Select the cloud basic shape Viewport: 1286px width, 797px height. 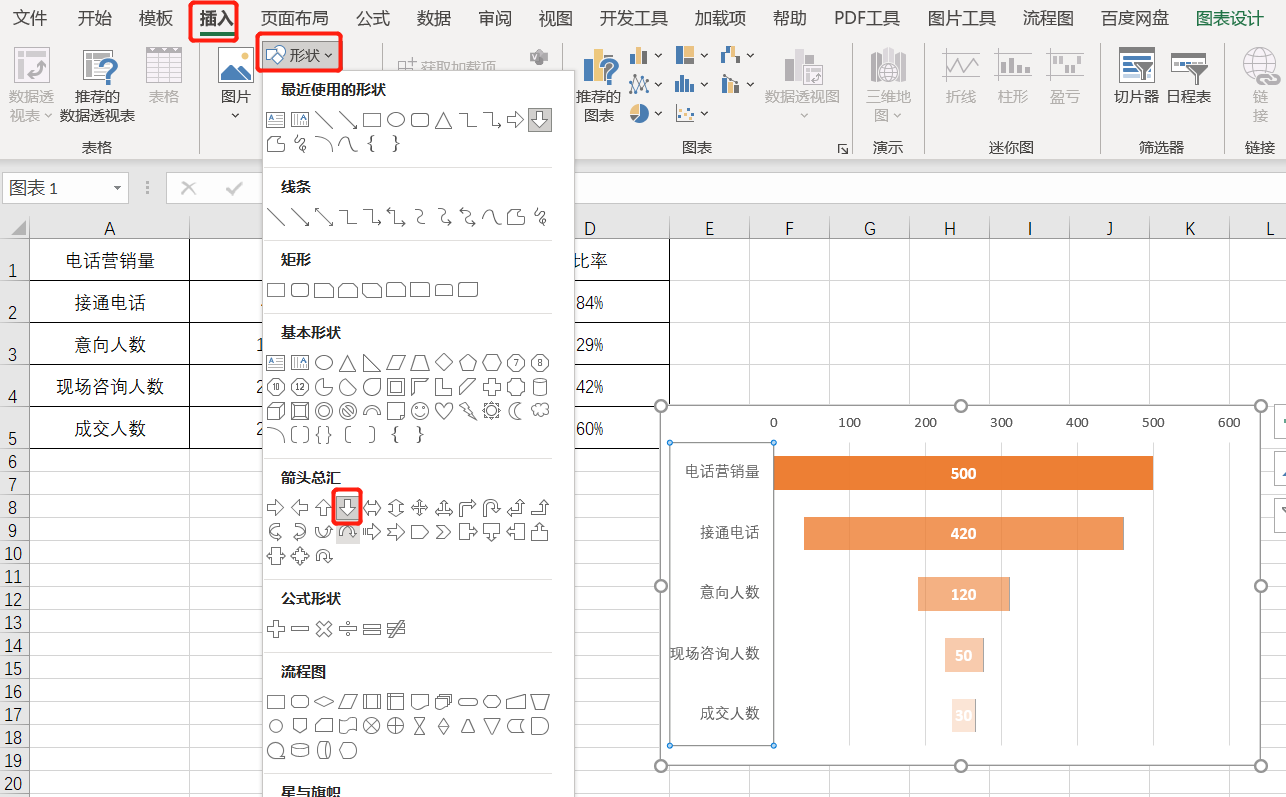coord(540,410)
